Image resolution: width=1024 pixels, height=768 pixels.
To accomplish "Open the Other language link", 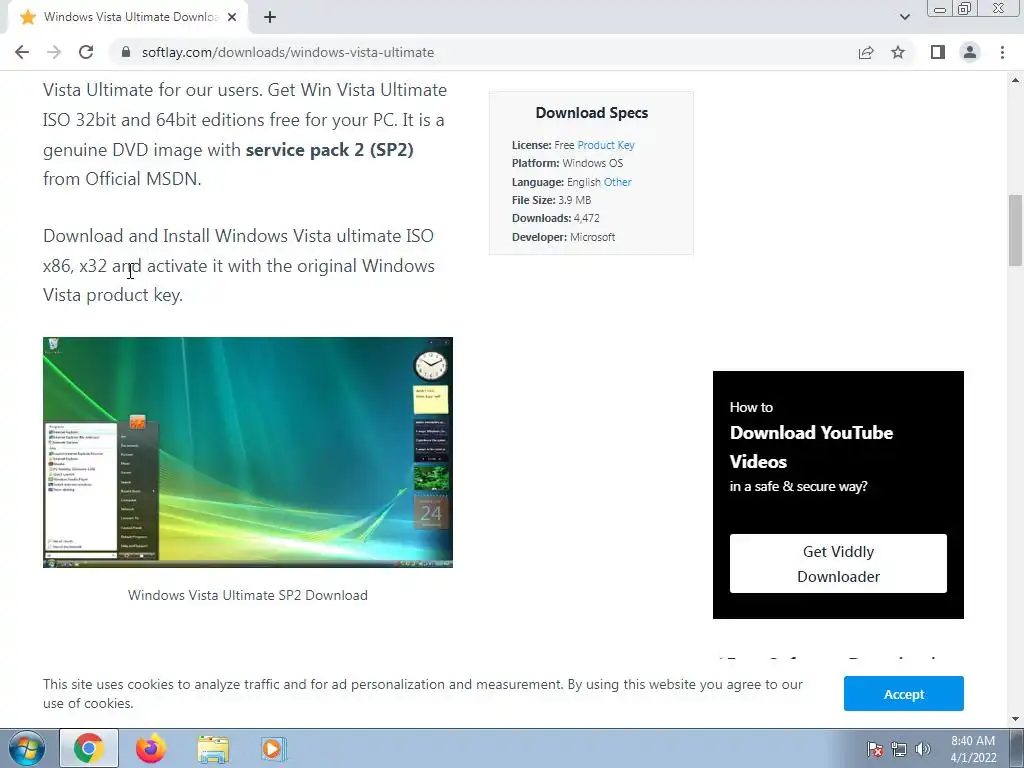I will [618, 182].
